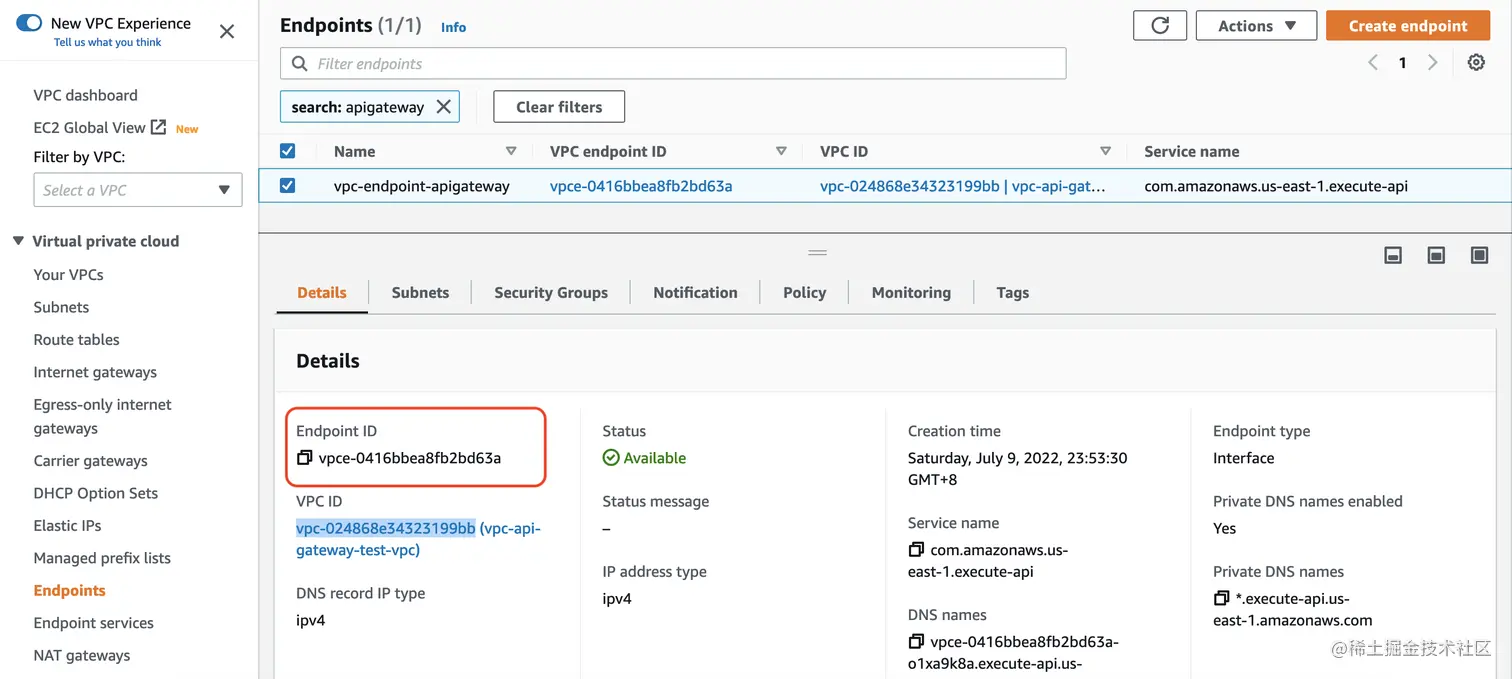Open Elastic IPs page
This screenshot has width=1512, height=679.
coord(67,525)
